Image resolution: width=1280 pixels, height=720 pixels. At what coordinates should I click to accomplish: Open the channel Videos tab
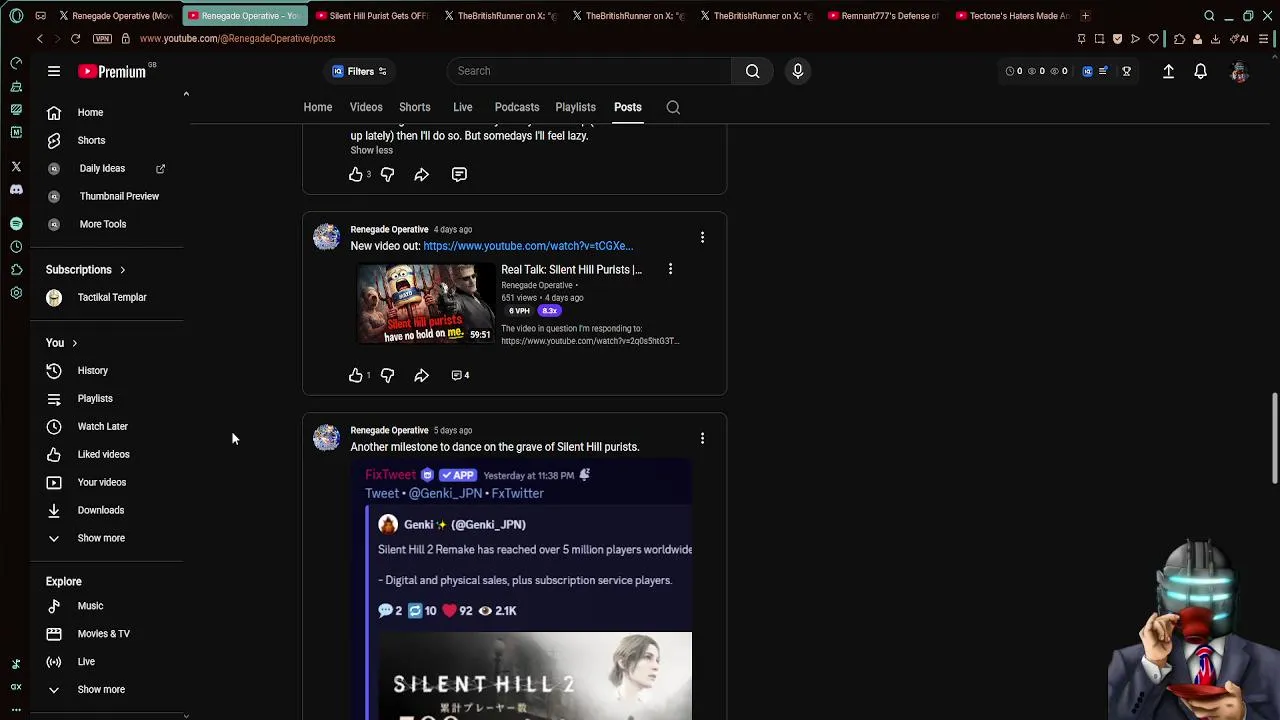tap(366, 107)
